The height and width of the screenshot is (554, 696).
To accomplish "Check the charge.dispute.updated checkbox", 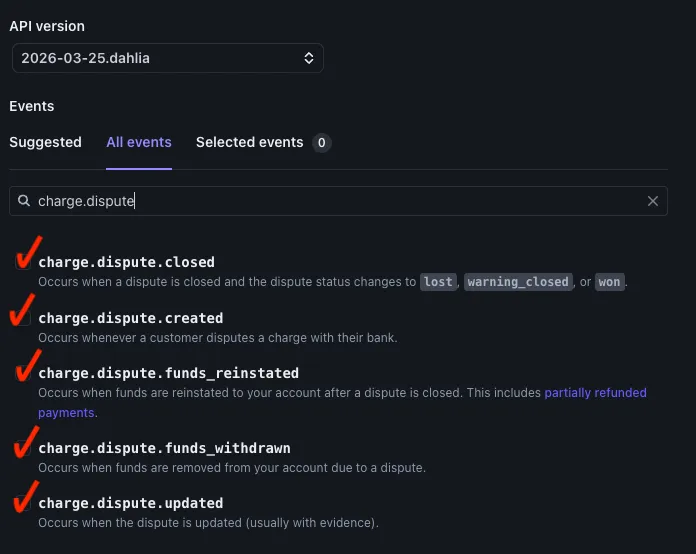I will [23, 503].
